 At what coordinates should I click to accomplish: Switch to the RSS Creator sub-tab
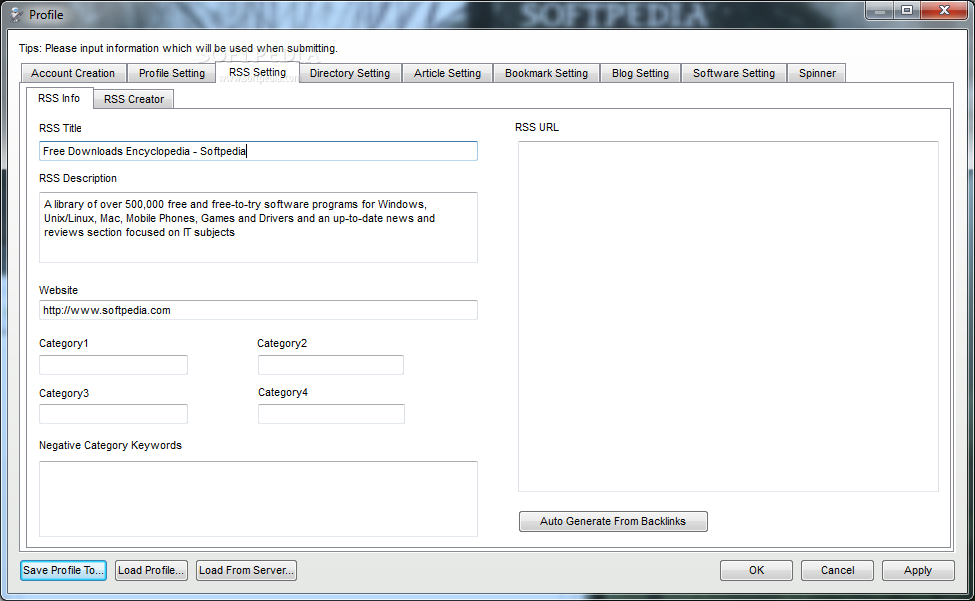pyautogui.click(x=134, y=99)
